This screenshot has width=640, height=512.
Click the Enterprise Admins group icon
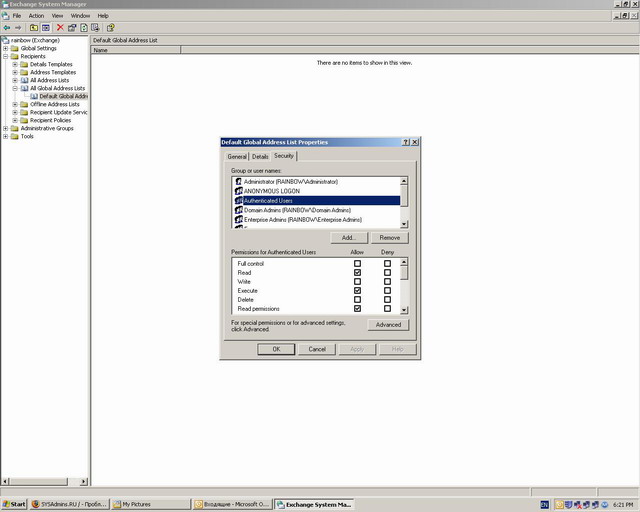tap(239, 219)
